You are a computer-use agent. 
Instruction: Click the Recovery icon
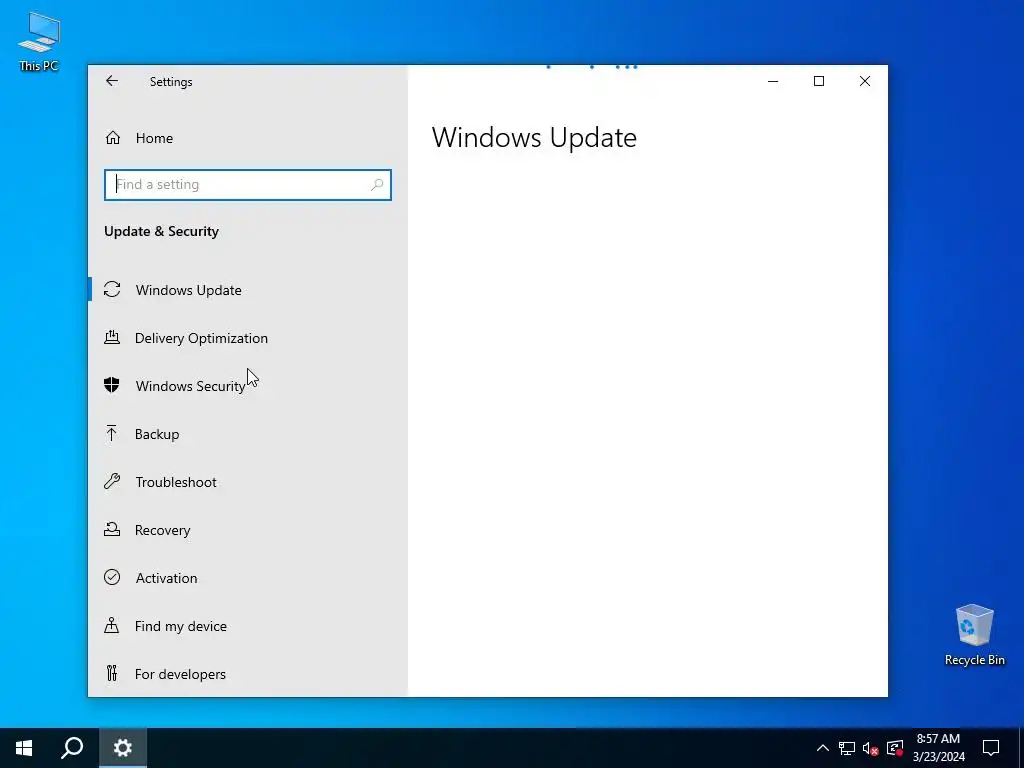[112, 529]
